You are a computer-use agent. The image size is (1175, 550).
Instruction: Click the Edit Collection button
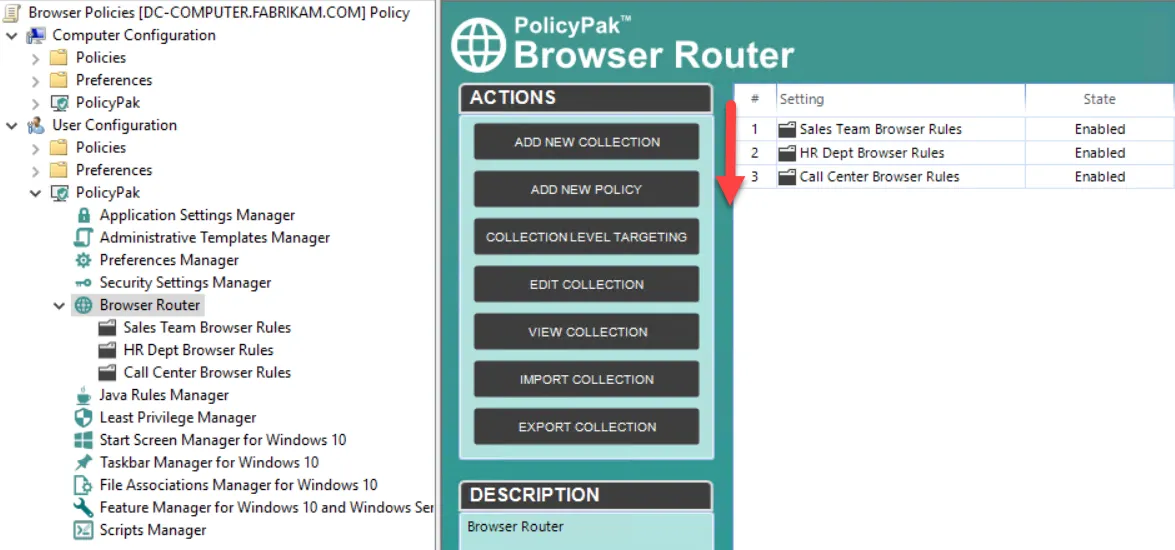tap(587, 285)
